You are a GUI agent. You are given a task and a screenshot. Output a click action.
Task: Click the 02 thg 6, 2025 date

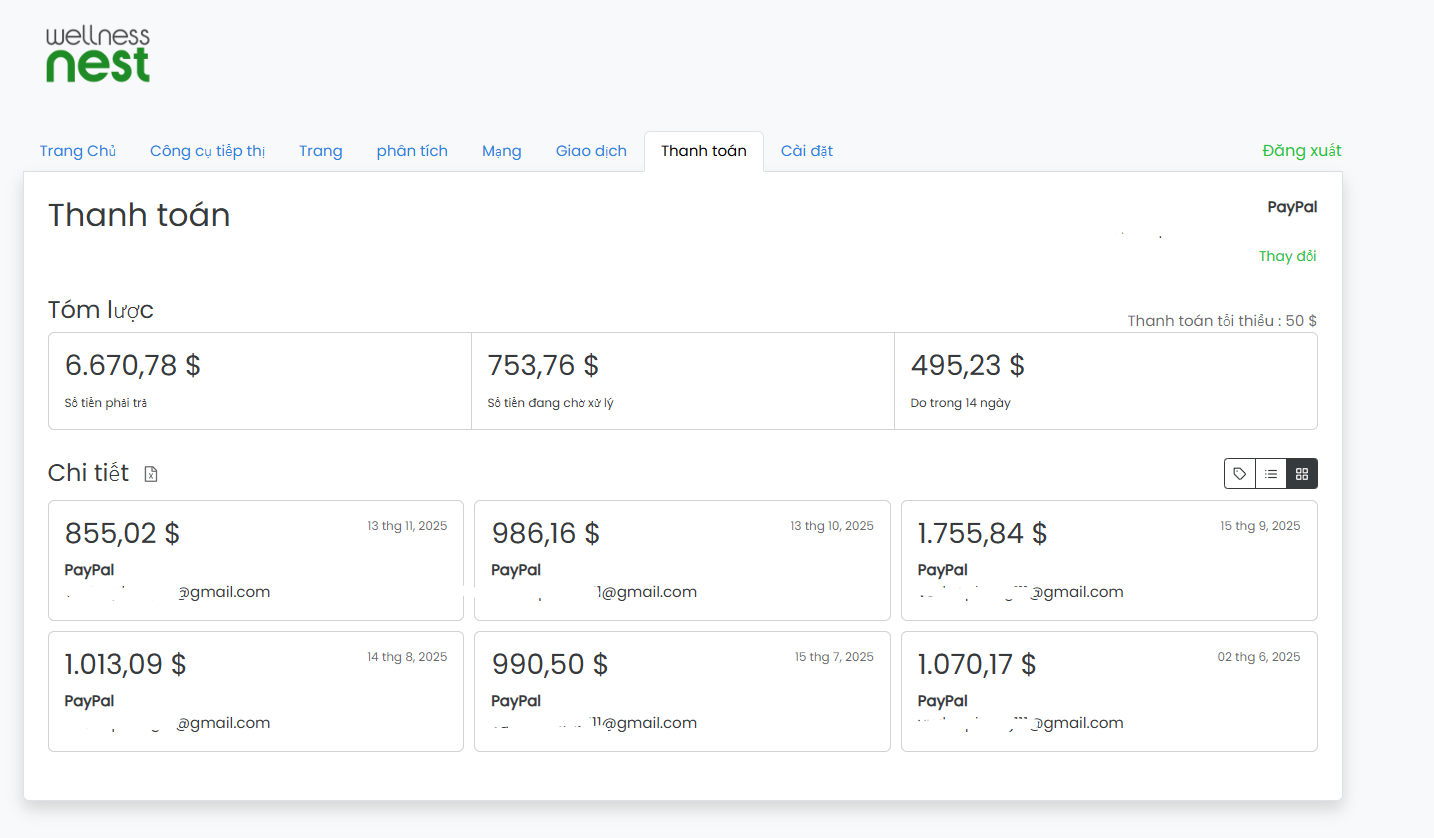[x=1259, y=657]
